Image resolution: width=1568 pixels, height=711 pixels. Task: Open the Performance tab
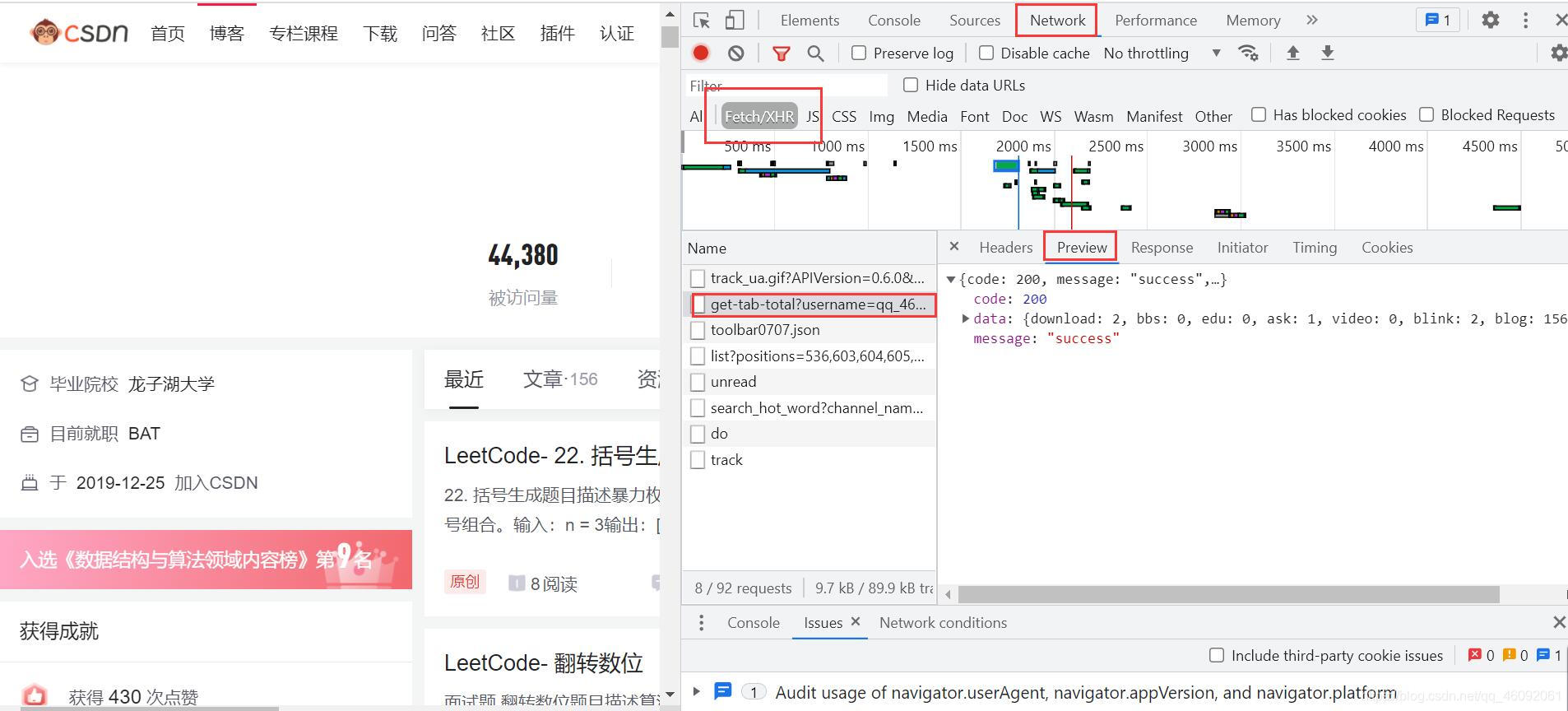pos(1156,20)
